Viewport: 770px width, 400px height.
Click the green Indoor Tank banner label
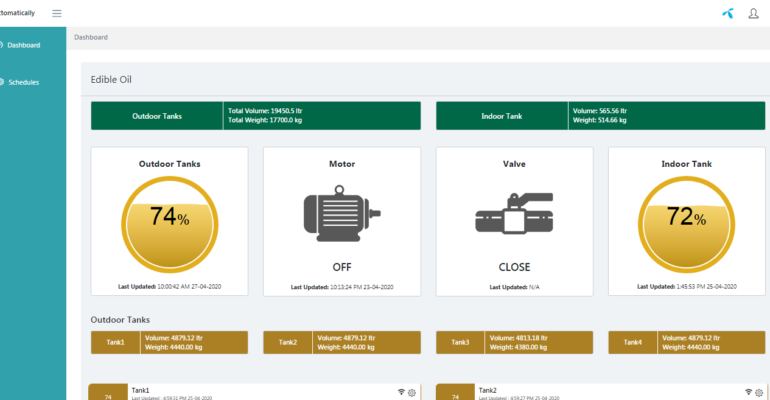point(502,116)
